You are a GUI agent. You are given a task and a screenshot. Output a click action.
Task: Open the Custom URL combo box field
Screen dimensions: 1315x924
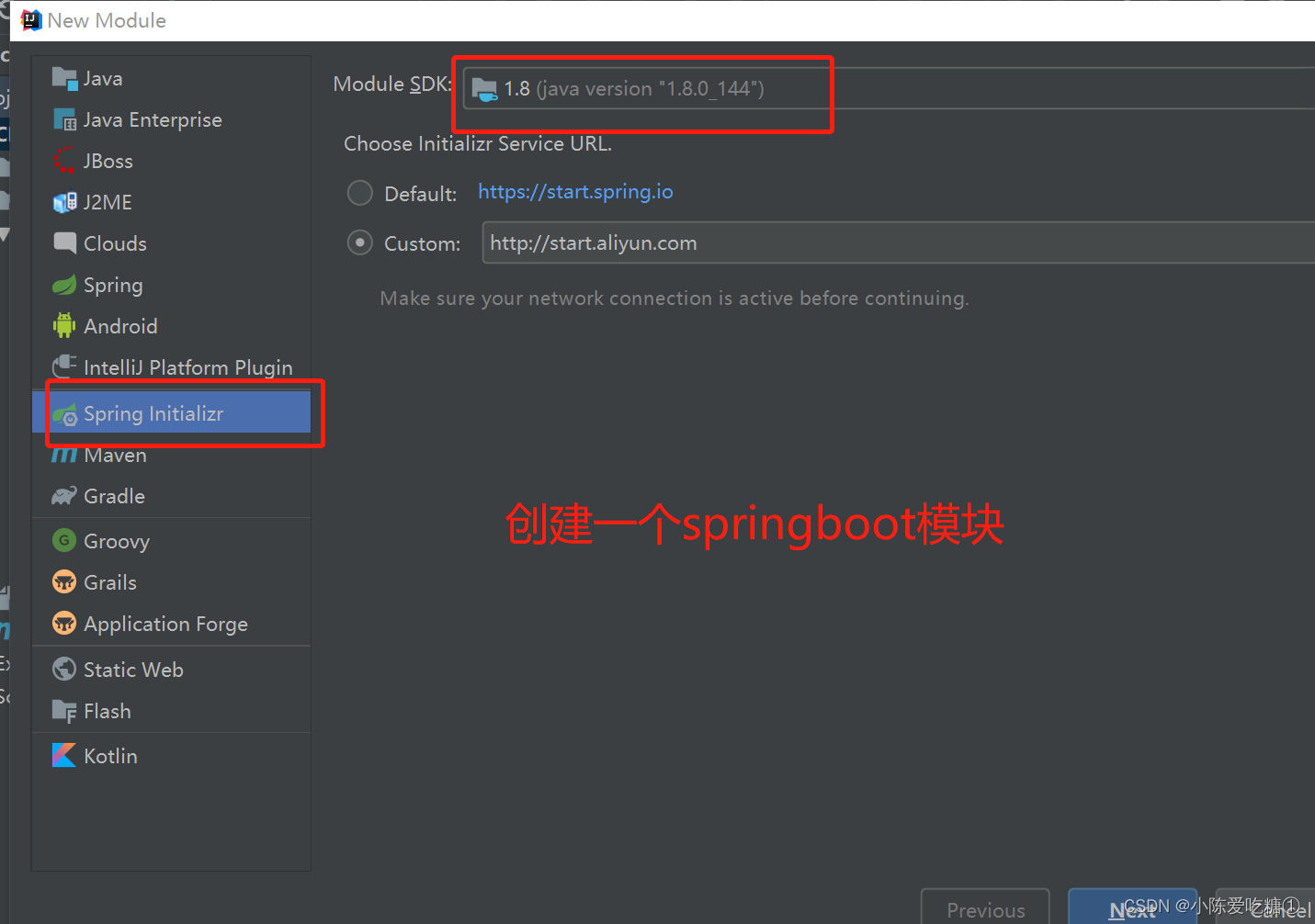[898, 242]
